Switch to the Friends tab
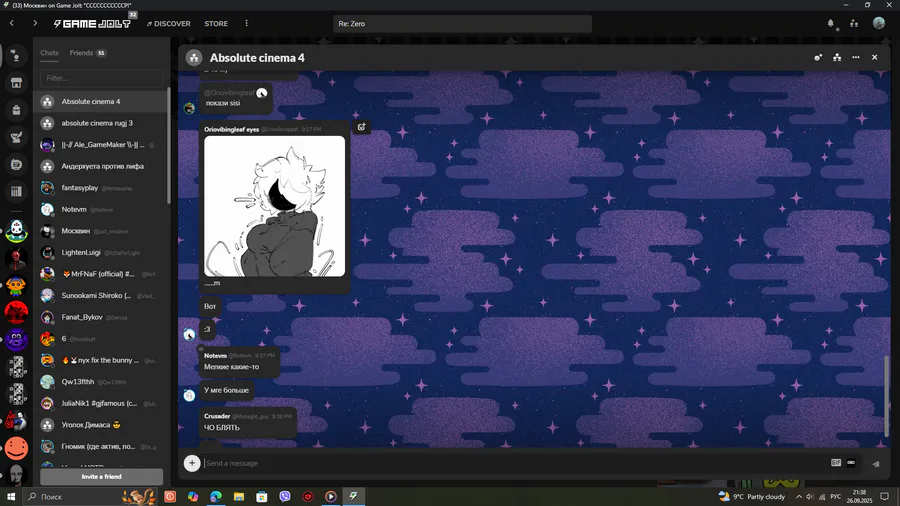The image size is (900, 506). 88,53
